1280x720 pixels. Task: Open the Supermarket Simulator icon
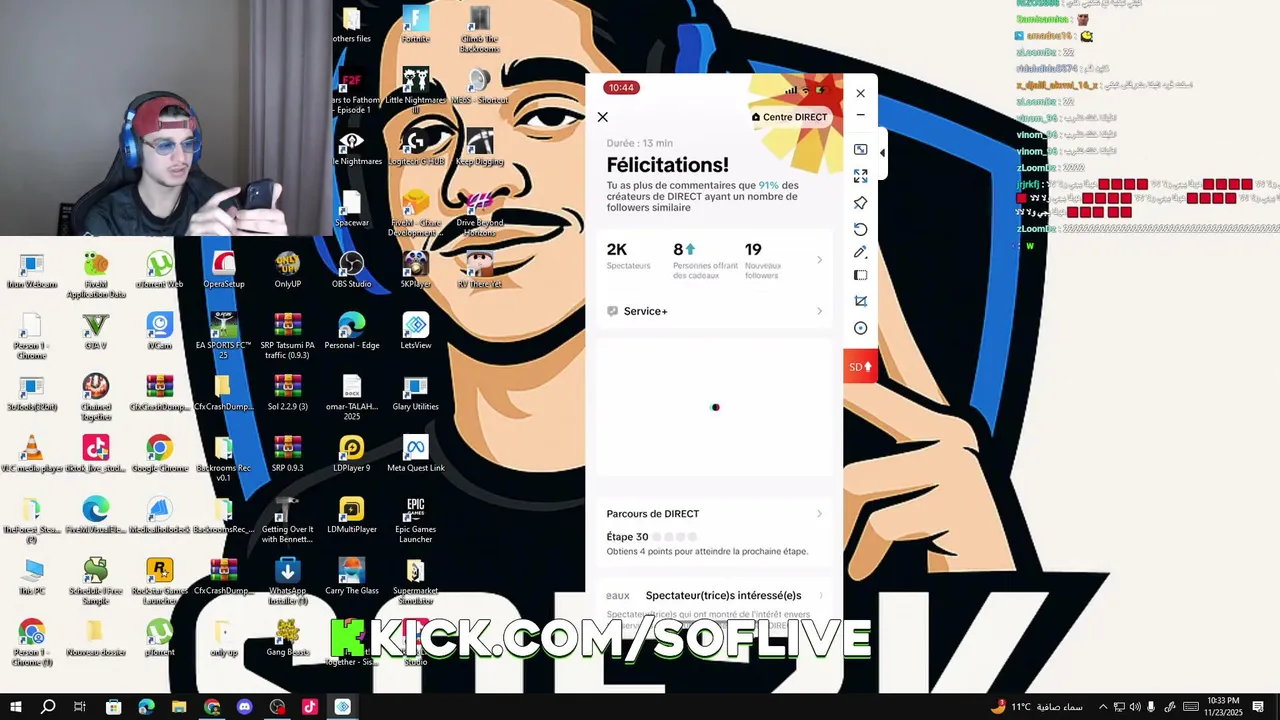pos(415,581)
